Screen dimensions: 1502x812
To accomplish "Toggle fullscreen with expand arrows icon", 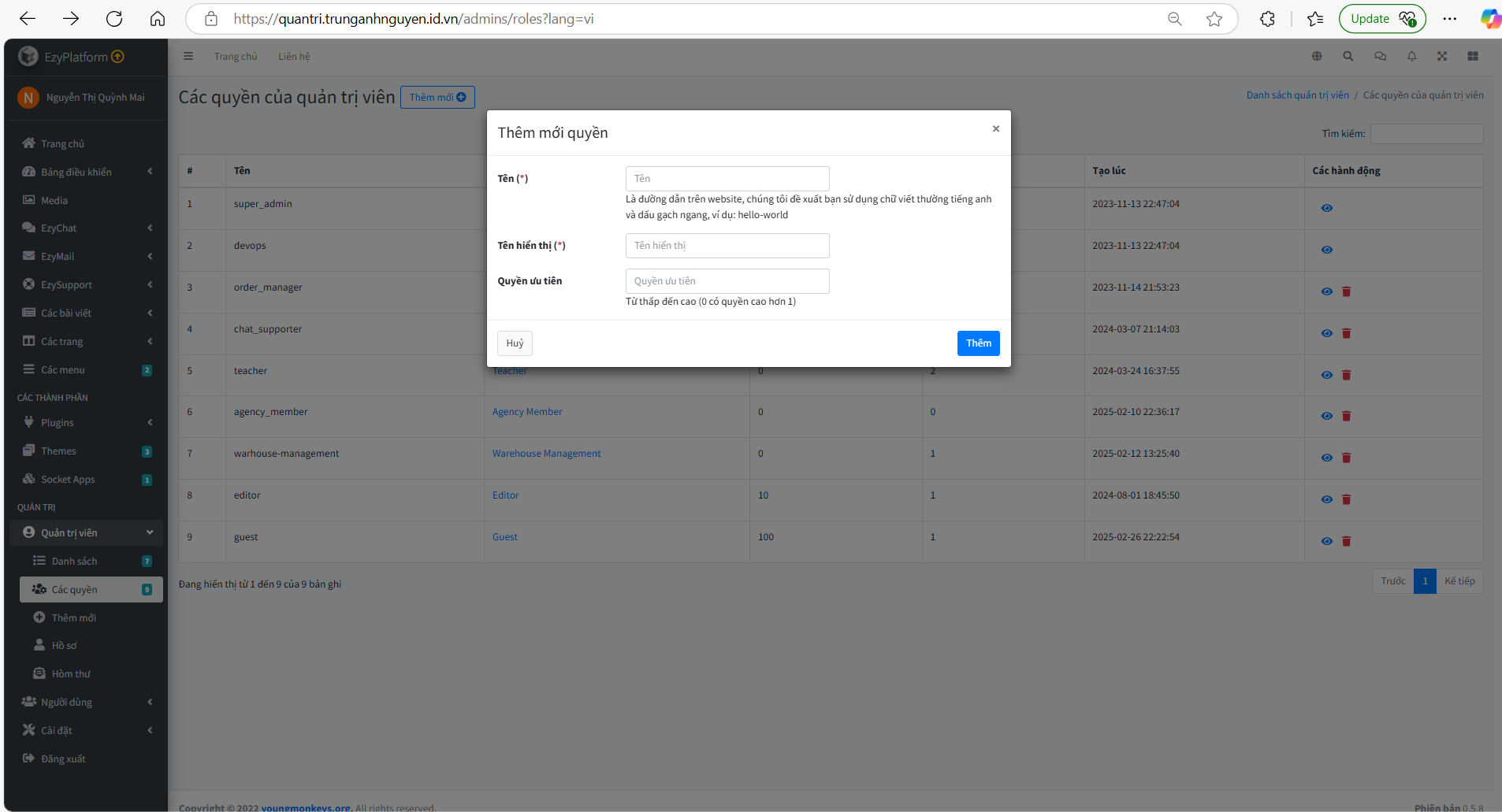I will 1442,56.
